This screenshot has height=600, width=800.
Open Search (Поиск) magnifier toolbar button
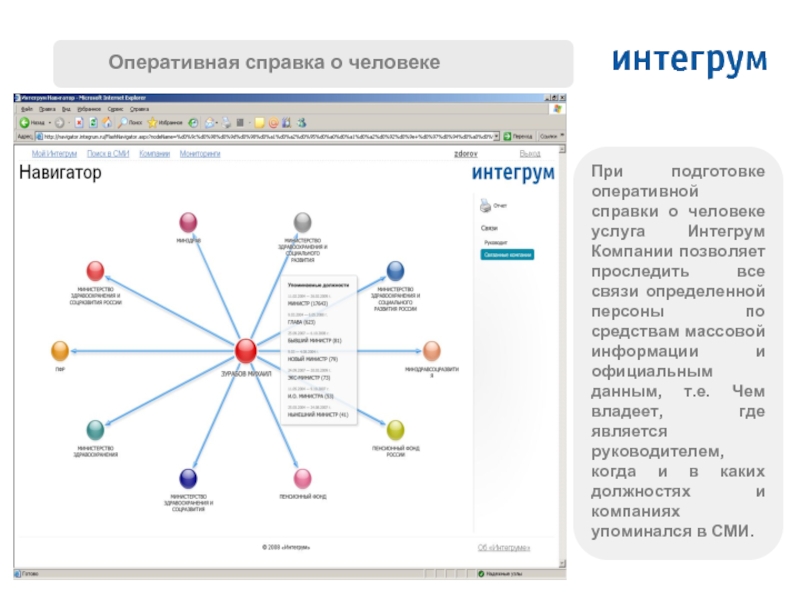coord(130,122)
